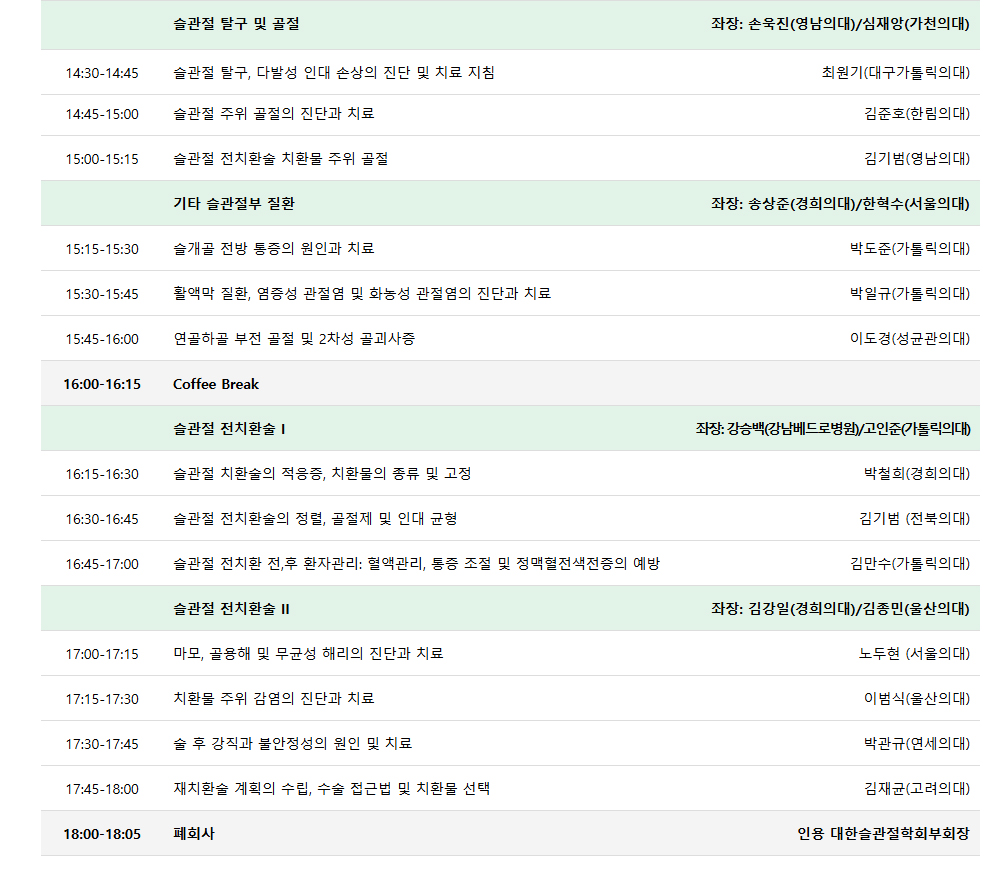Click the 기타 슬관절부 질환 session header

(234, 204)
